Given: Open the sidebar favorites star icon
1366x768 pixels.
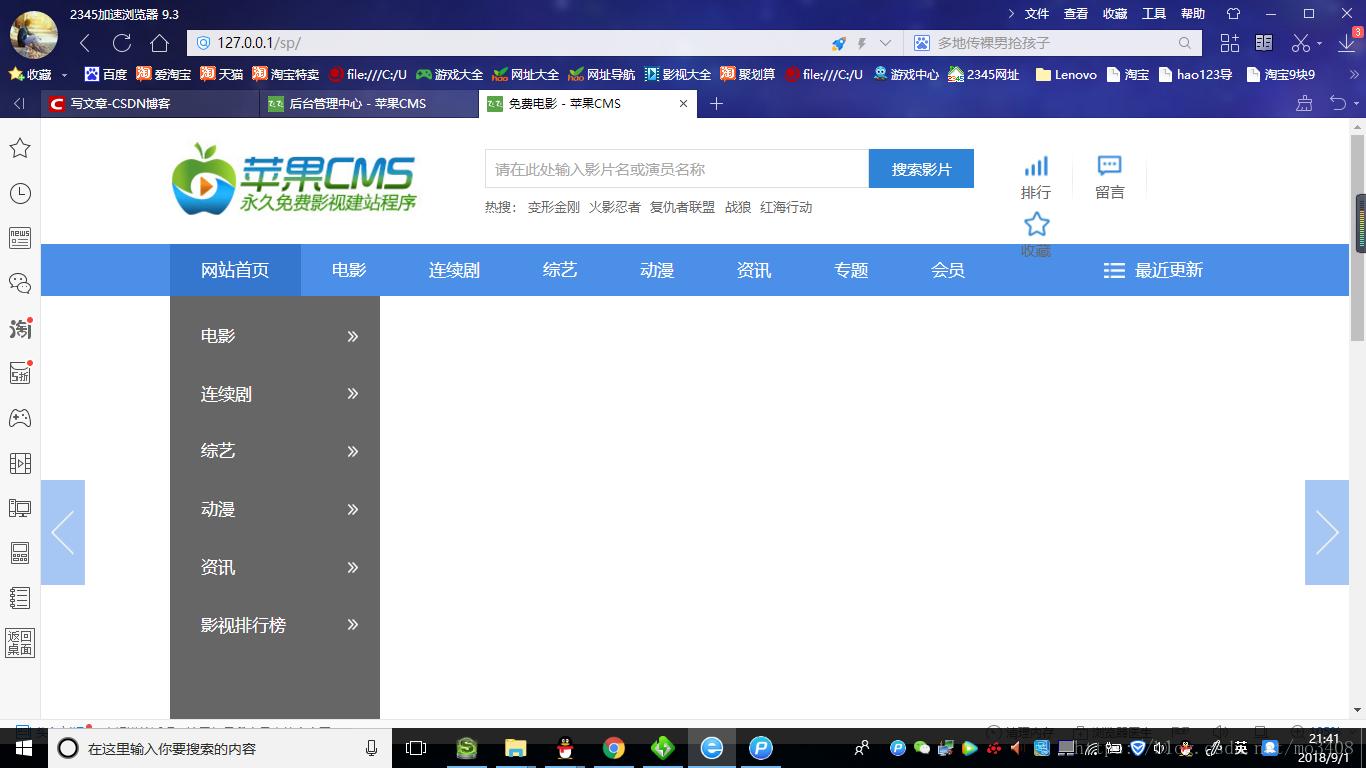Looking at the screenshot, I should (20, 148).
